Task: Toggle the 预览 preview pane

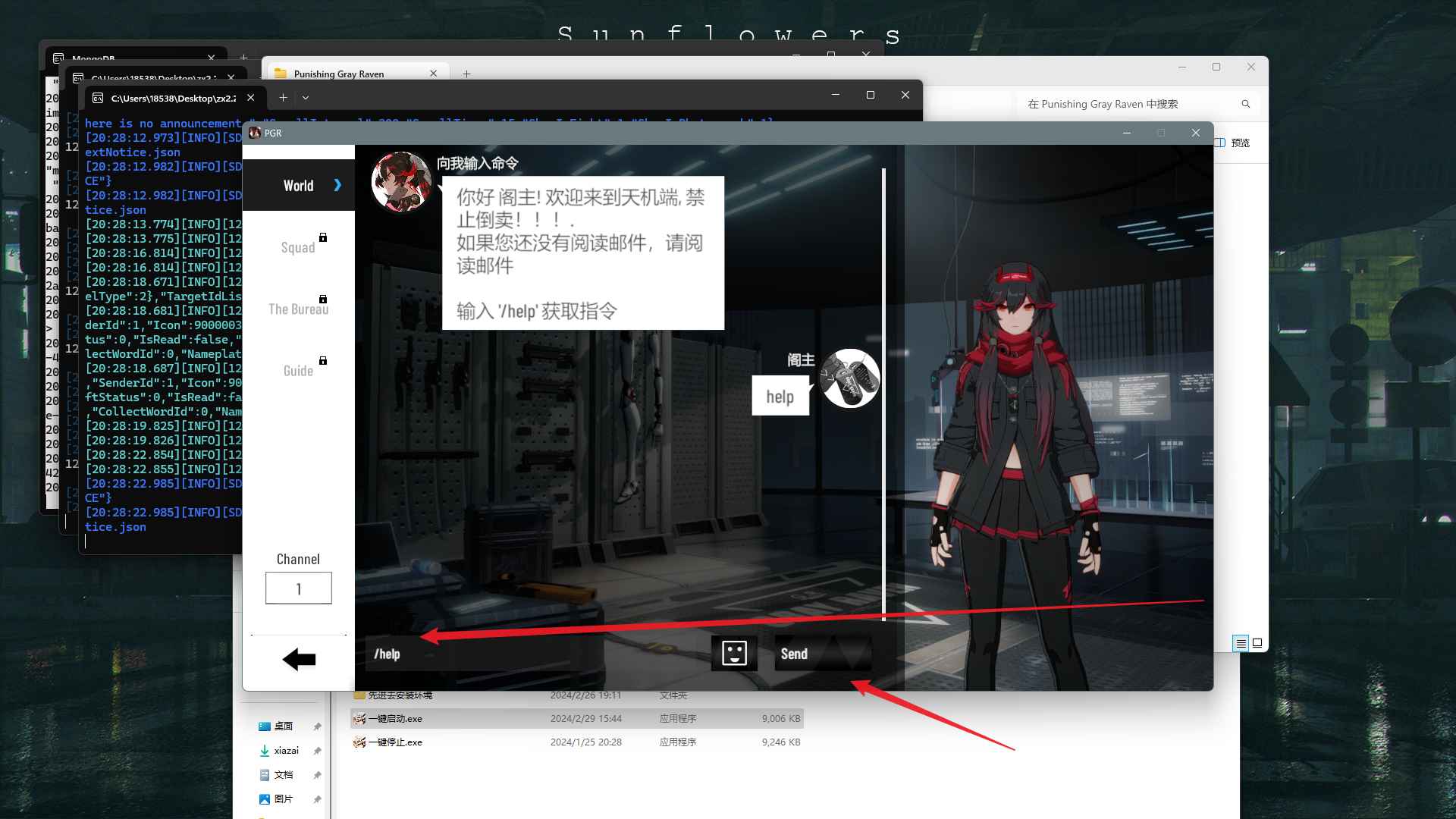Action: (x=1233, y=143)
